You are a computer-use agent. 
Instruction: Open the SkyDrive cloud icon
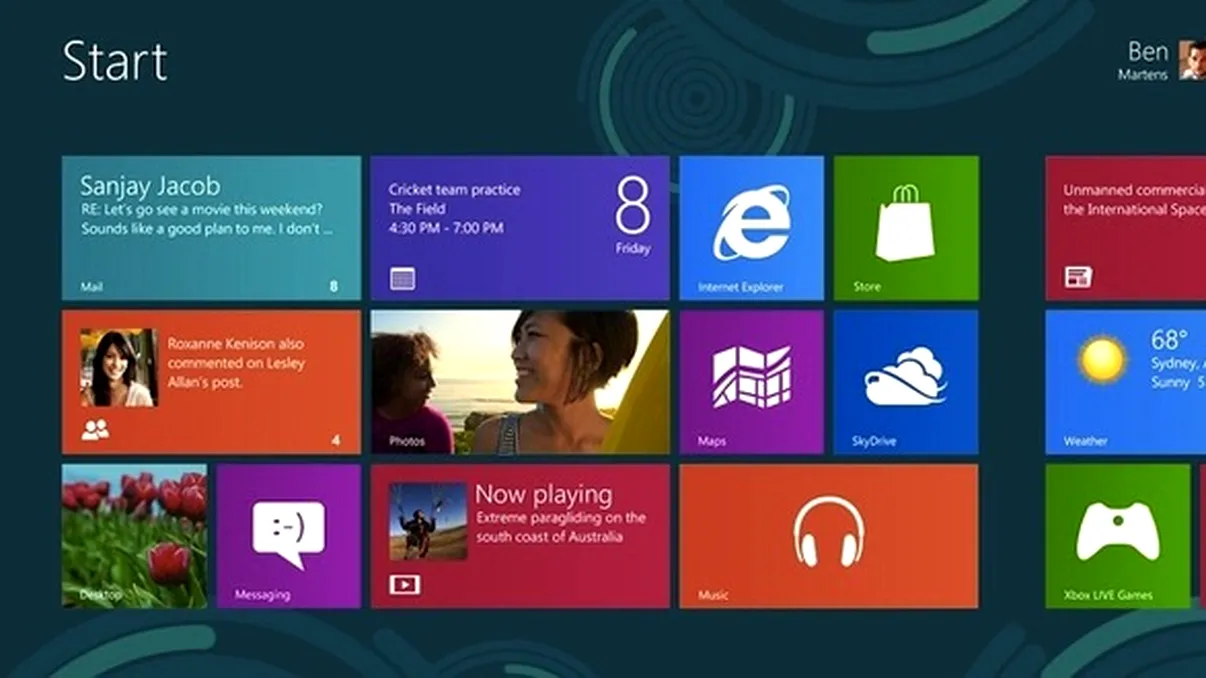tap(905, 377)
